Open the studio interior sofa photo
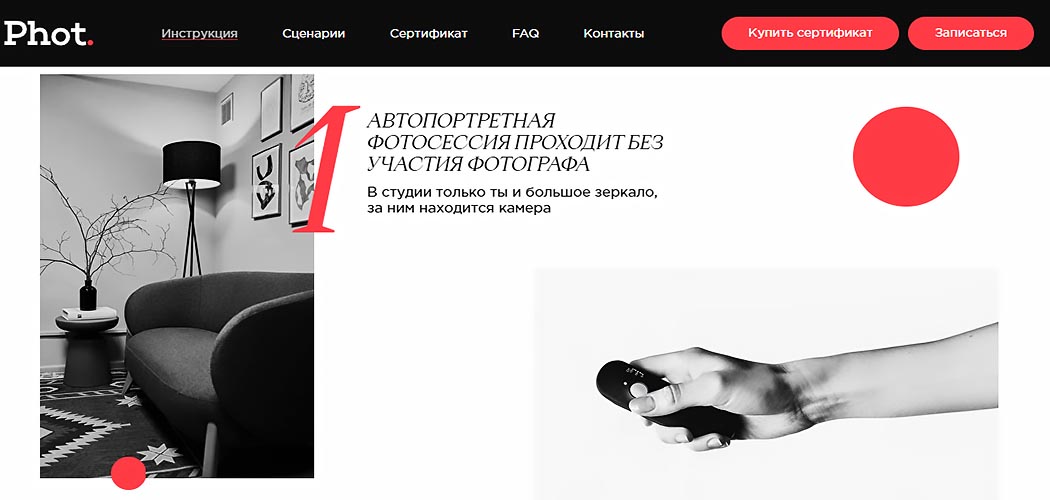The height and width of the screenshot is (500, 1050). point(177,276)
